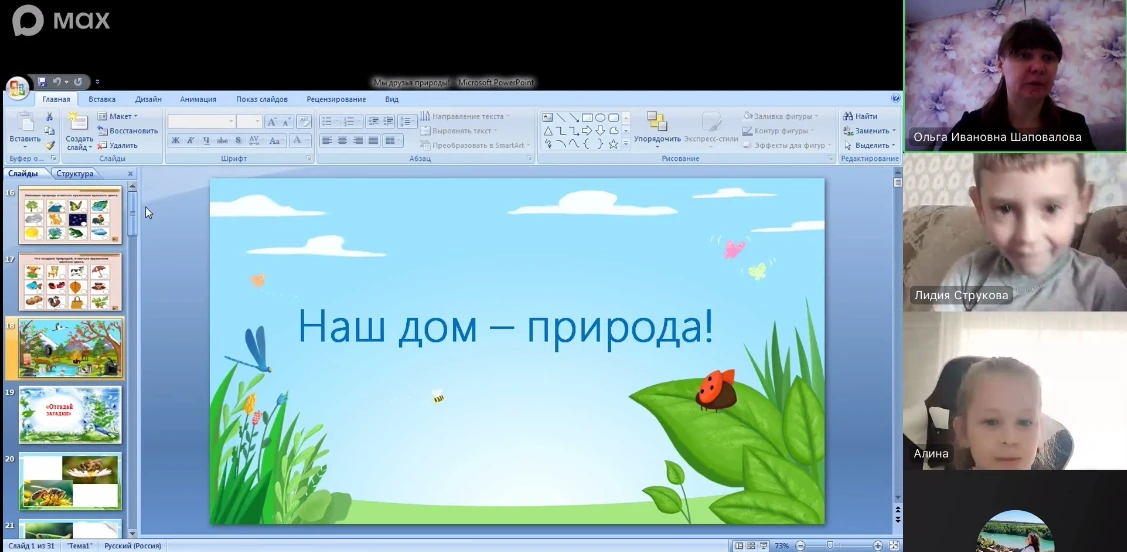This screenshot has width=1127, height=552.
Task: Toggle Italic (К) formatting
Action: [x=191, y=140]
